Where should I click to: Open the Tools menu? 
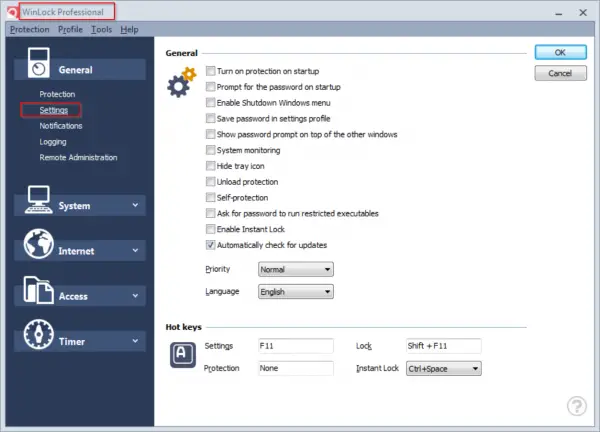[x=101, y=29]
